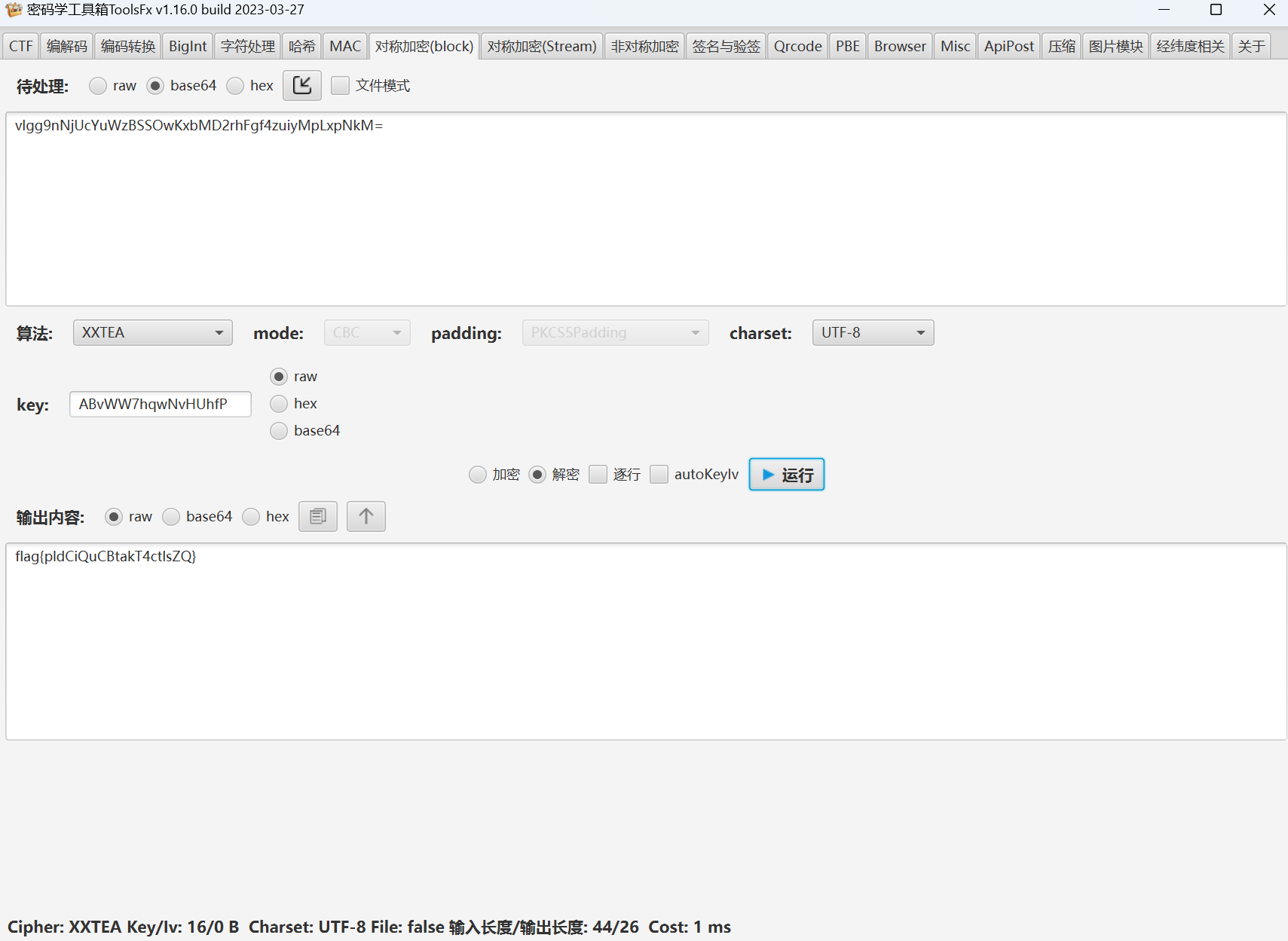Switch to the Misc tab
1288x941 pixels.
pos(956,46)
